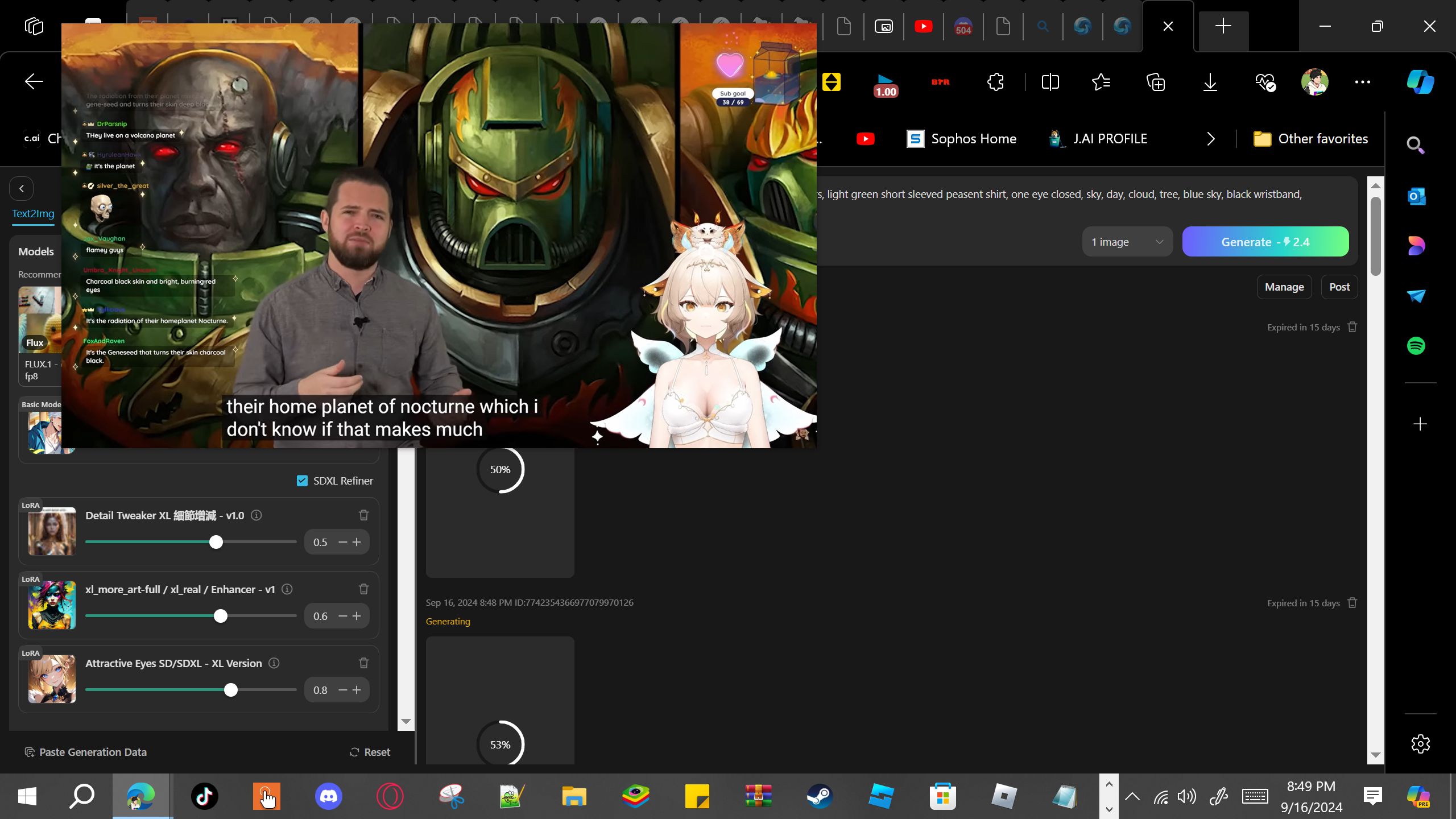Open Settings and more ellipsis menu
Image resolution: width=1456 pixels, height=819 pixels.
click(x=1363, y=82)
